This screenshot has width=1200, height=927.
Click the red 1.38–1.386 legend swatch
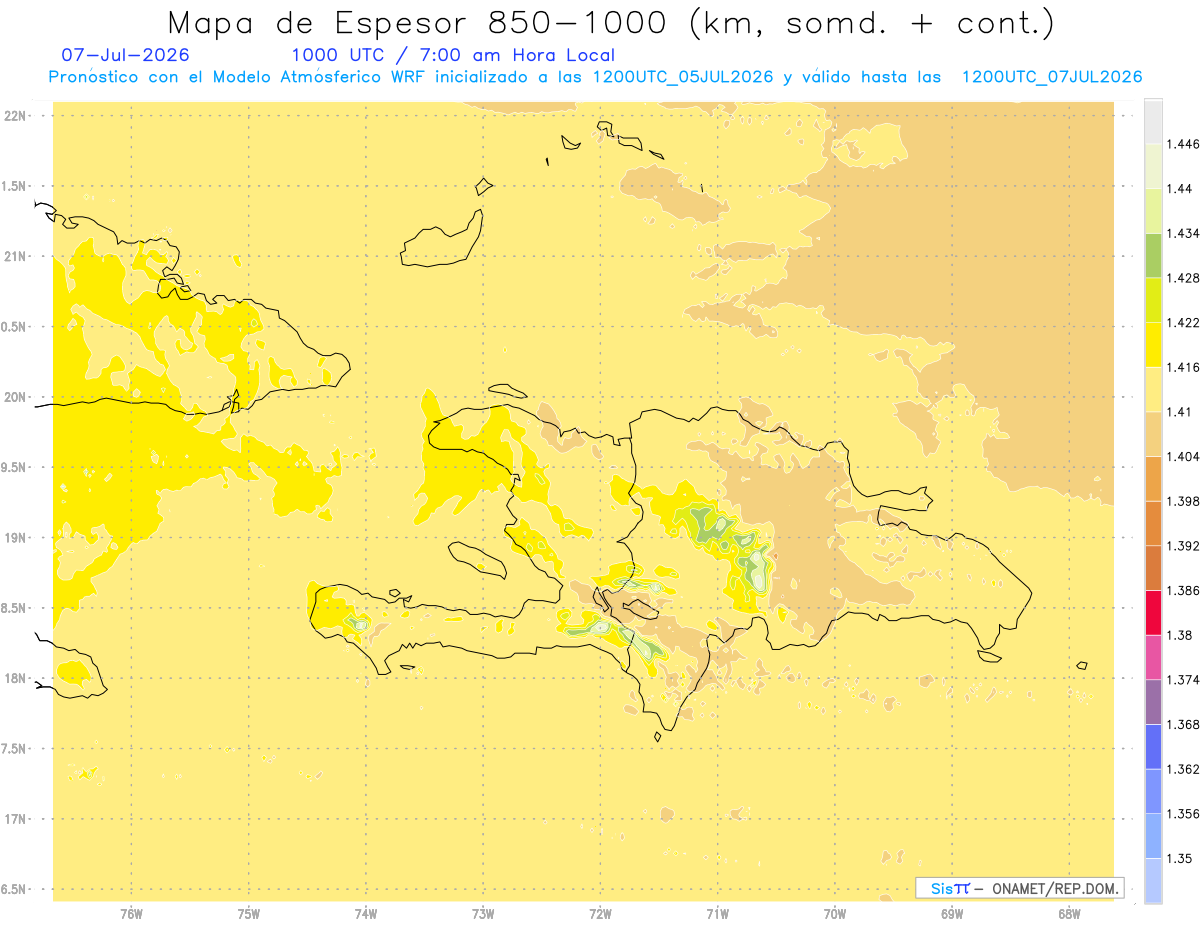pyautogui.click(x=1153, y=612)
